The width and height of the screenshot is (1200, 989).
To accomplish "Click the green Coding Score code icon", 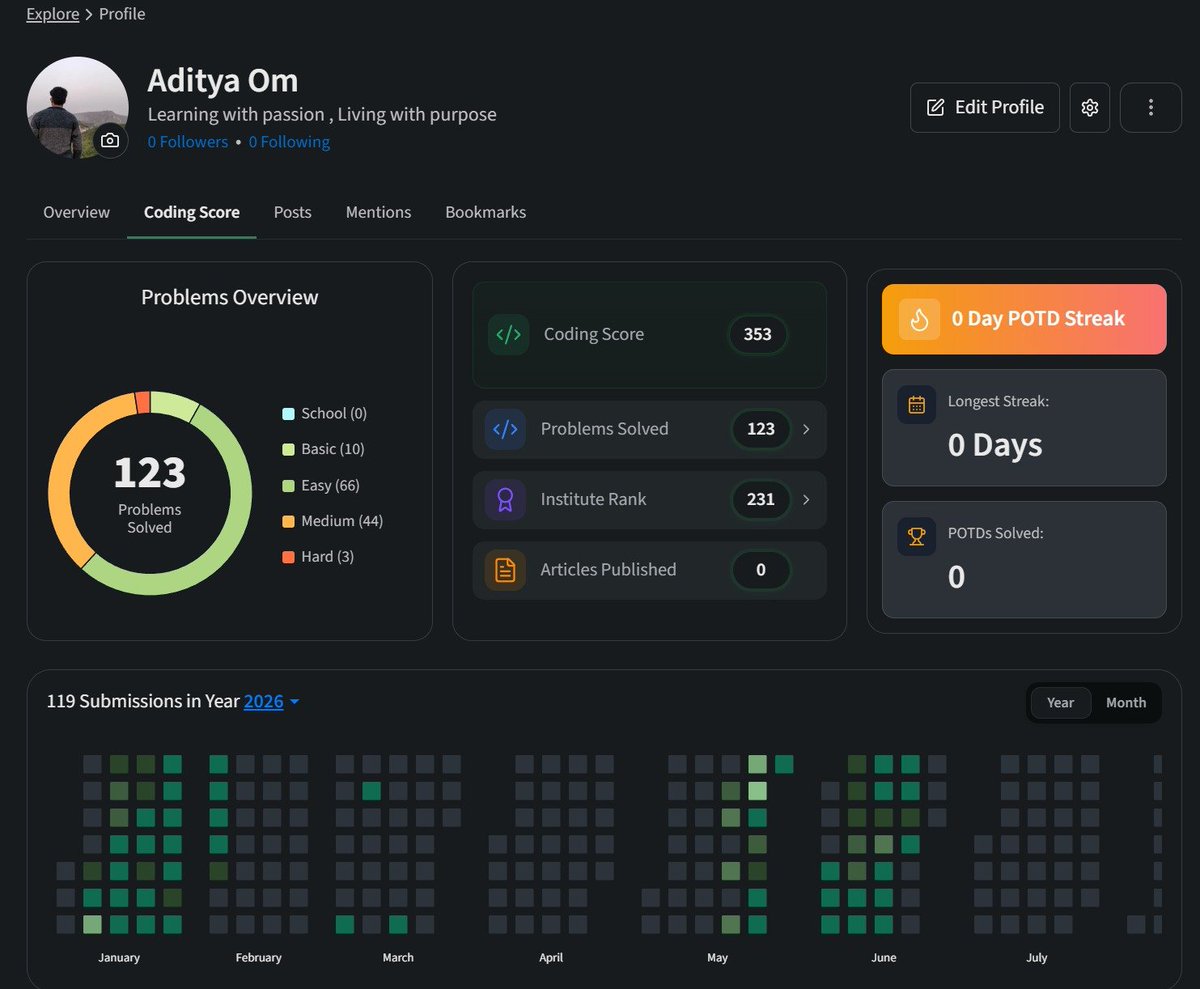I will click(508, 335).
